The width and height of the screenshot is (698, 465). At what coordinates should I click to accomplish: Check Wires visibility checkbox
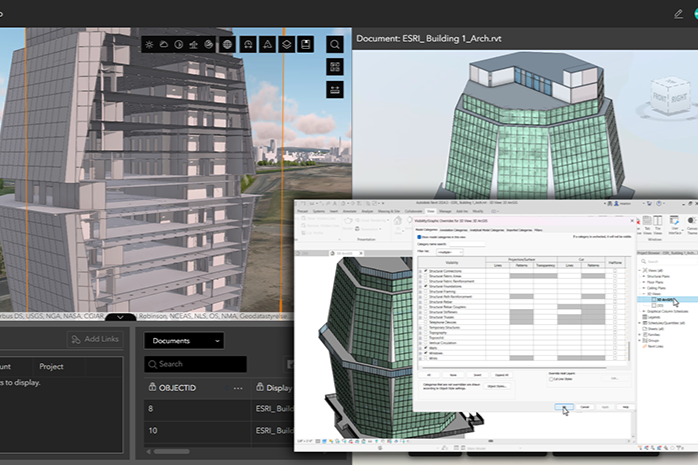[426, 358]
